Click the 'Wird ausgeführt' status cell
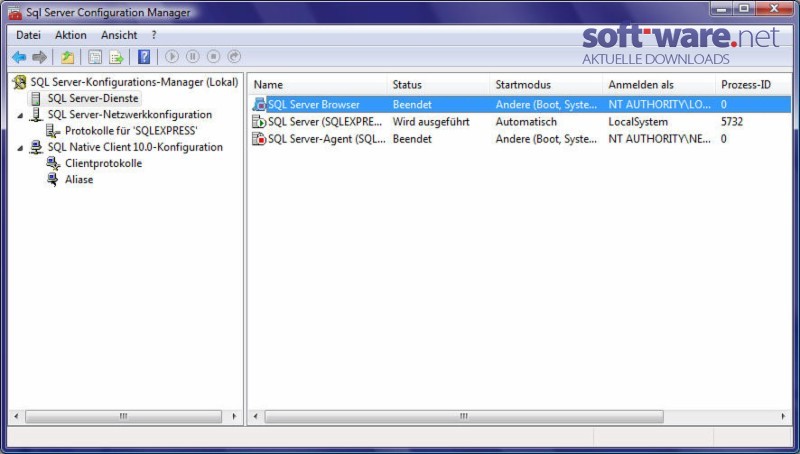Screen dimensions: 800x454 (431, 122)
